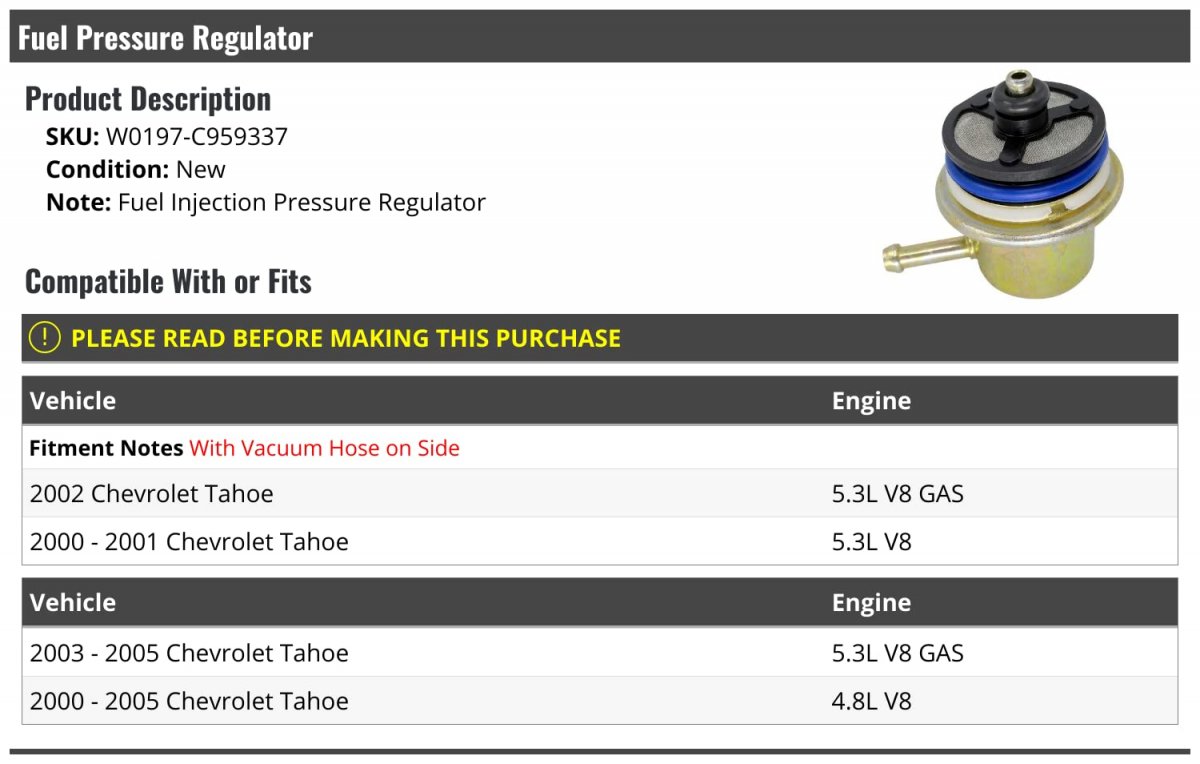Click the 4.8L V8 engine cell
Image resolution: width=1200 pixels, height=764 pixels.
[x=871, y=701]
